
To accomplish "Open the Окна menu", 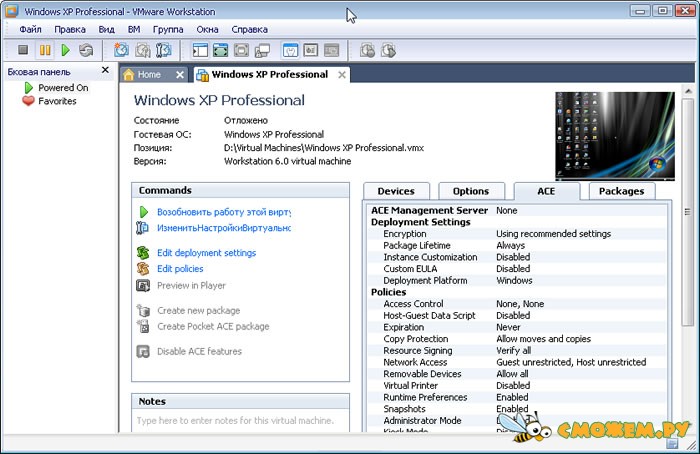I will pyautogui.click(x=207, y=29).
